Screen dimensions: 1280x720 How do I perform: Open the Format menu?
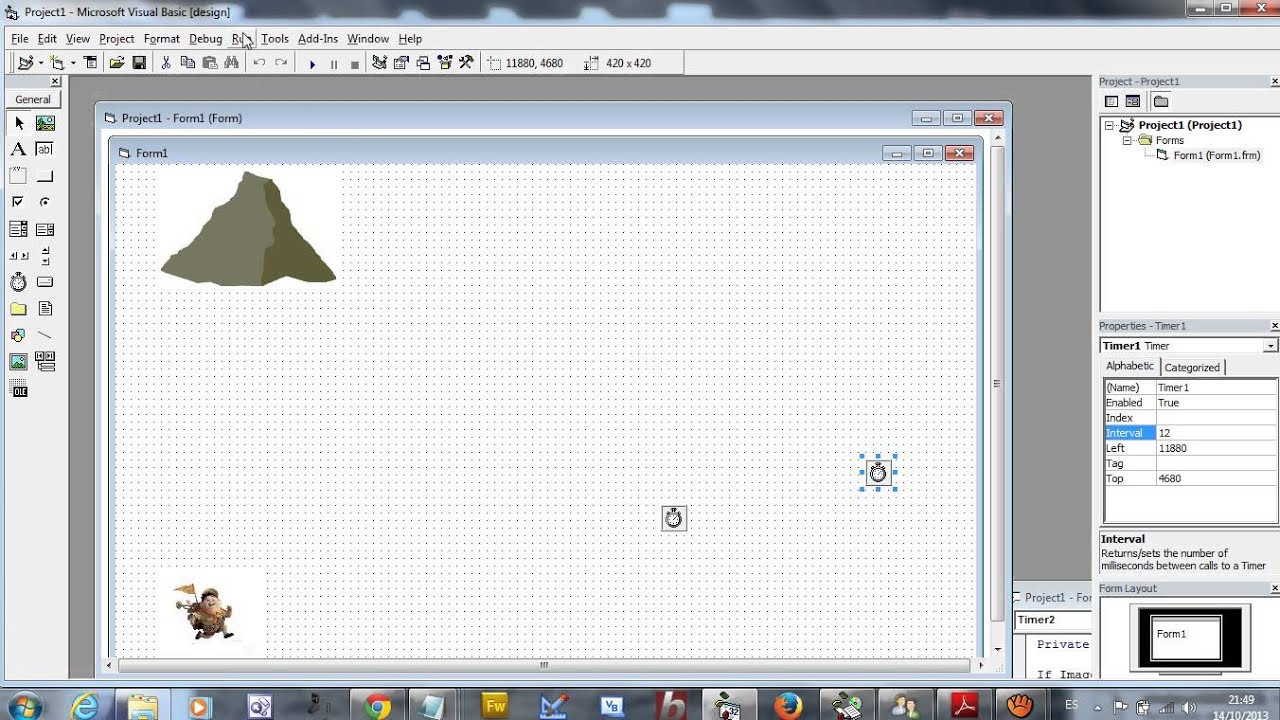point(161,39)
